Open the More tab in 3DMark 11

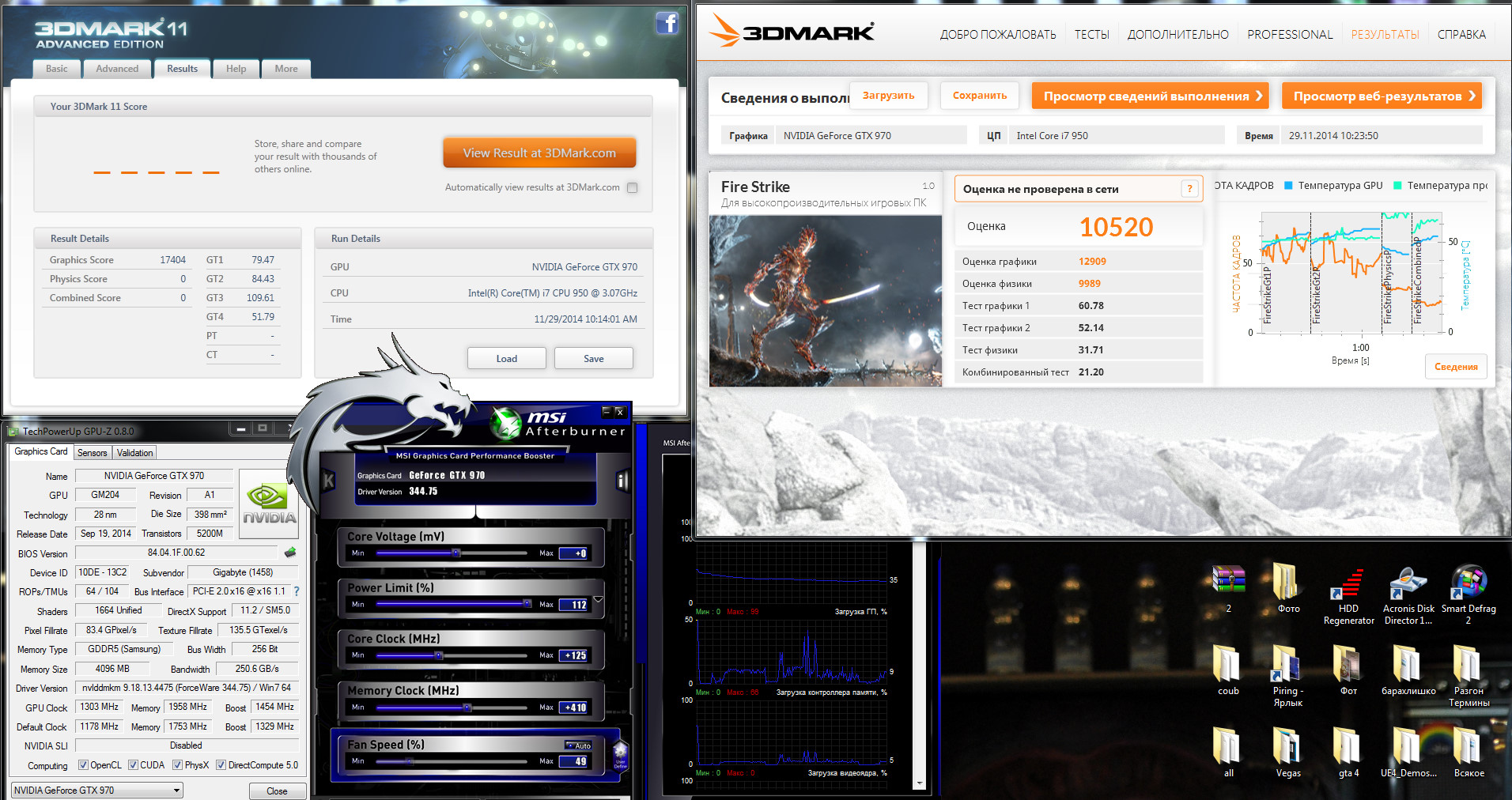[286, 69]
